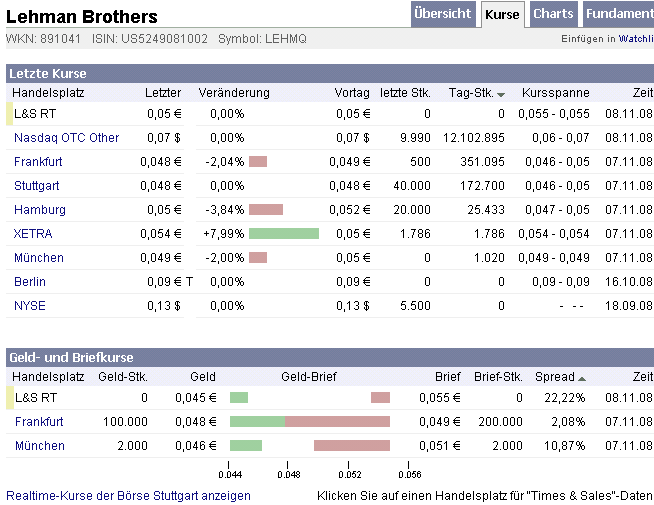Show Realtime-Kurse der Börse Stuttgart
This screenshot has height=505, width=654.
pyautogui.click(x=128, y=495)
